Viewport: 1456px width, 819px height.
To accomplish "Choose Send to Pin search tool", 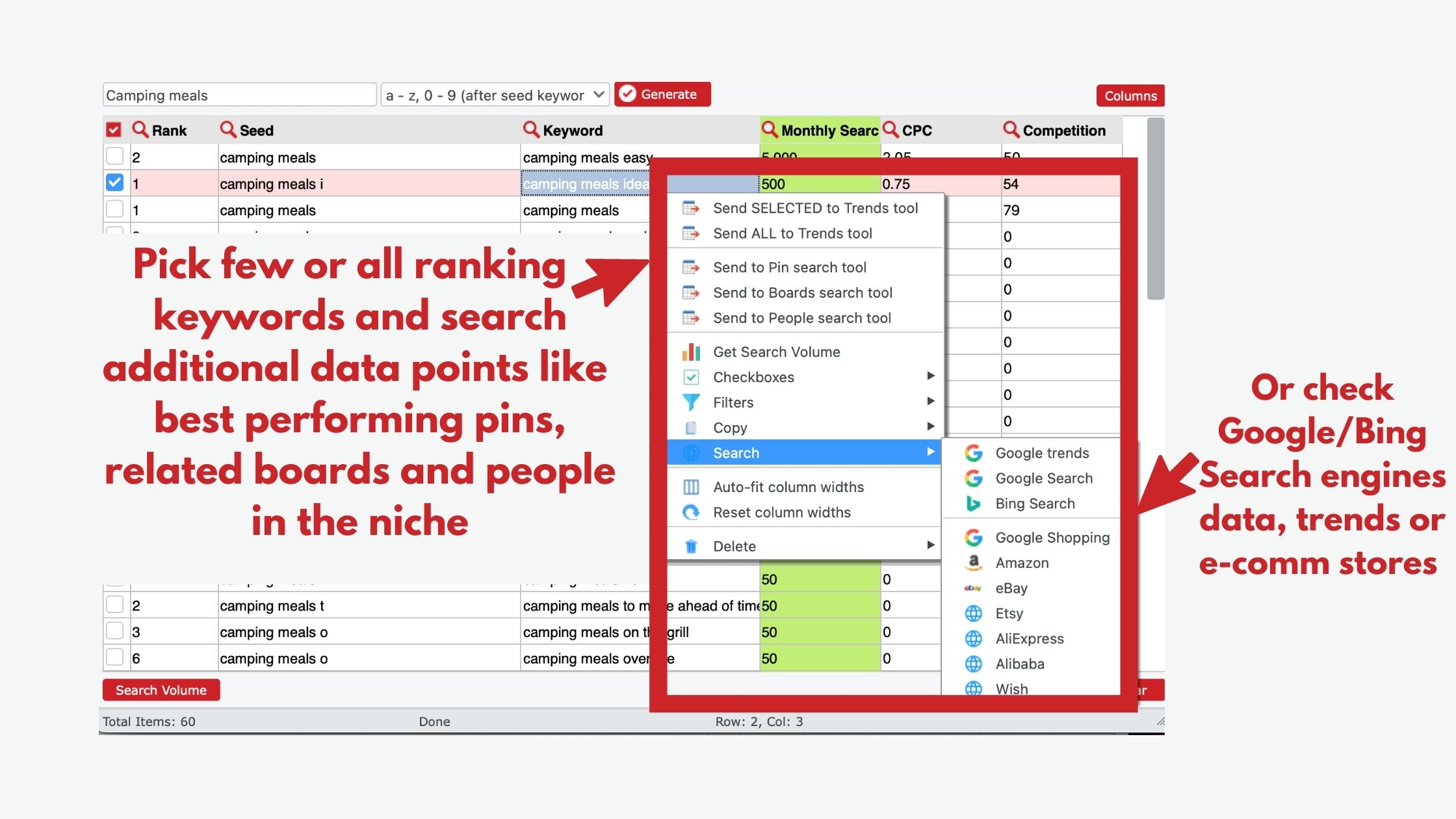I will (805, 267).
